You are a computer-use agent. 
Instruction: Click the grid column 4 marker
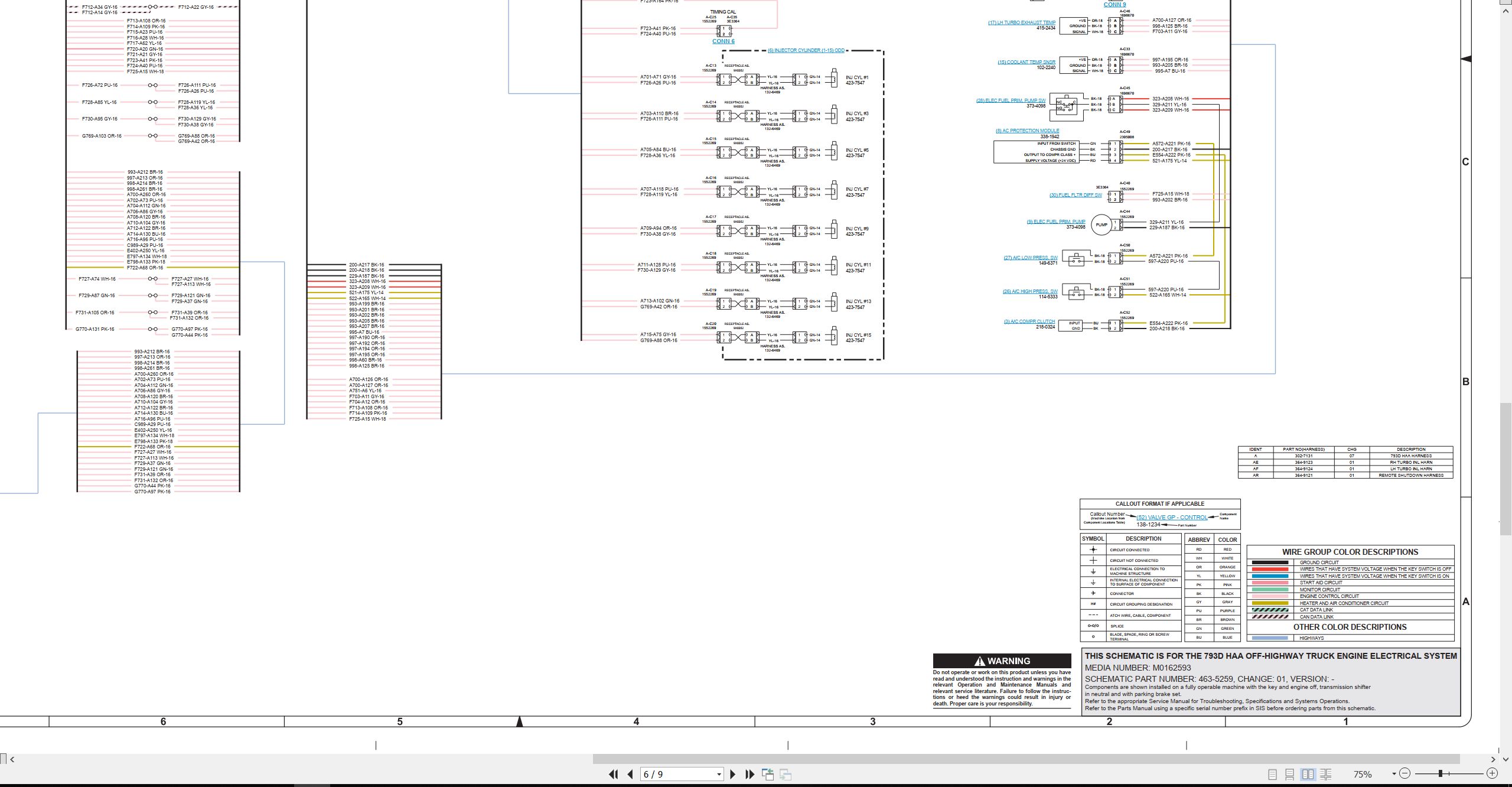click(x=636, y=721)
